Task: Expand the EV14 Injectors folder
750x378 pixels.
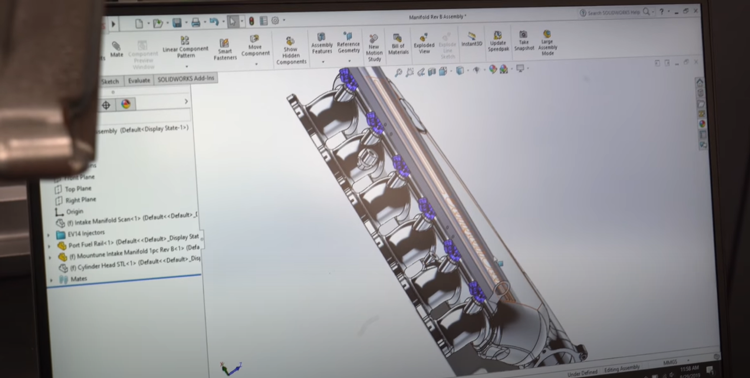Action: point(49,234)
